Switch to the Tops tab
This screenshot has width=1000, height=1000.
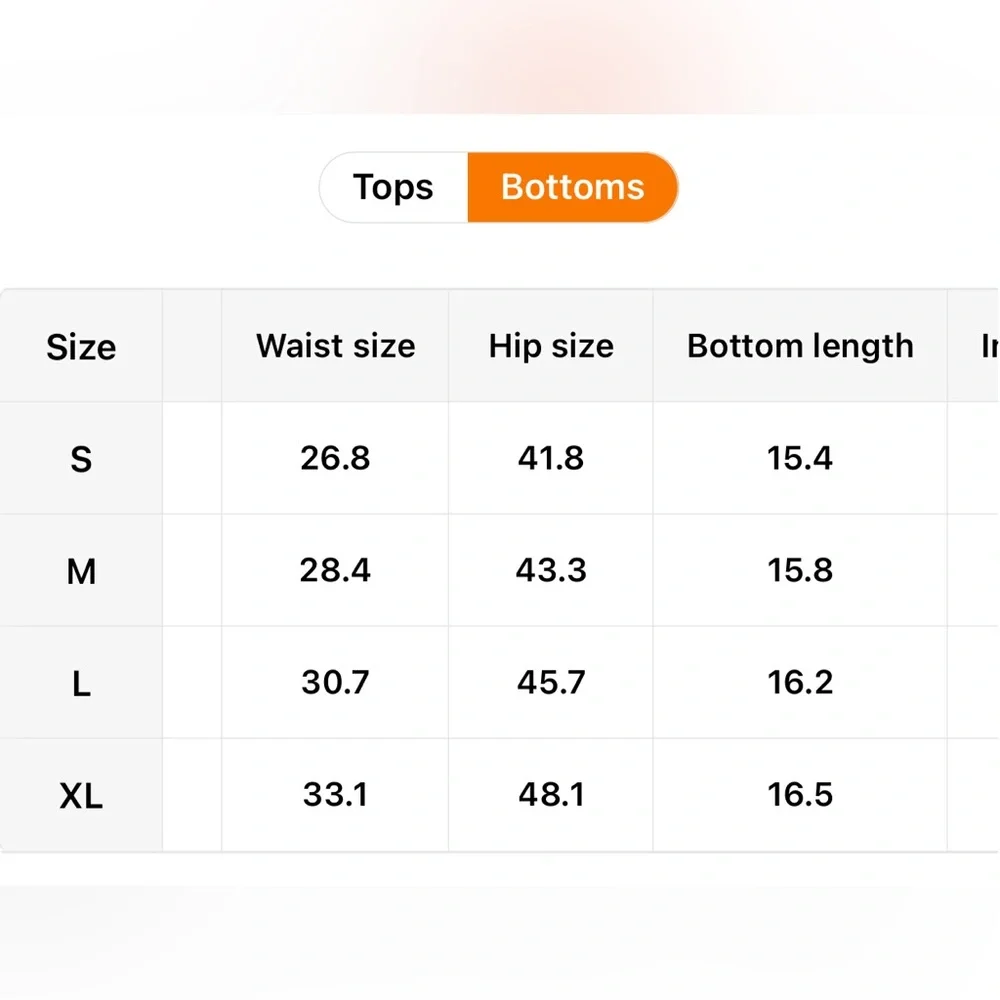point(393,187)
